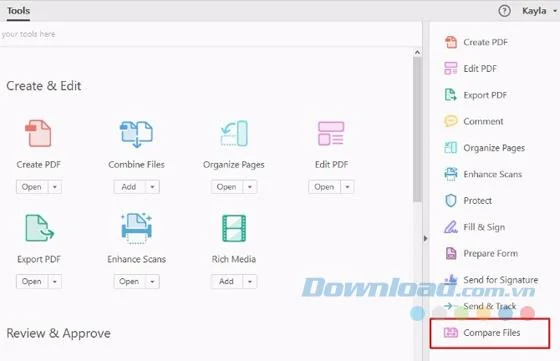Click the Export PDF large icon
Screen dimensions: 560x361
coord(39,228)
